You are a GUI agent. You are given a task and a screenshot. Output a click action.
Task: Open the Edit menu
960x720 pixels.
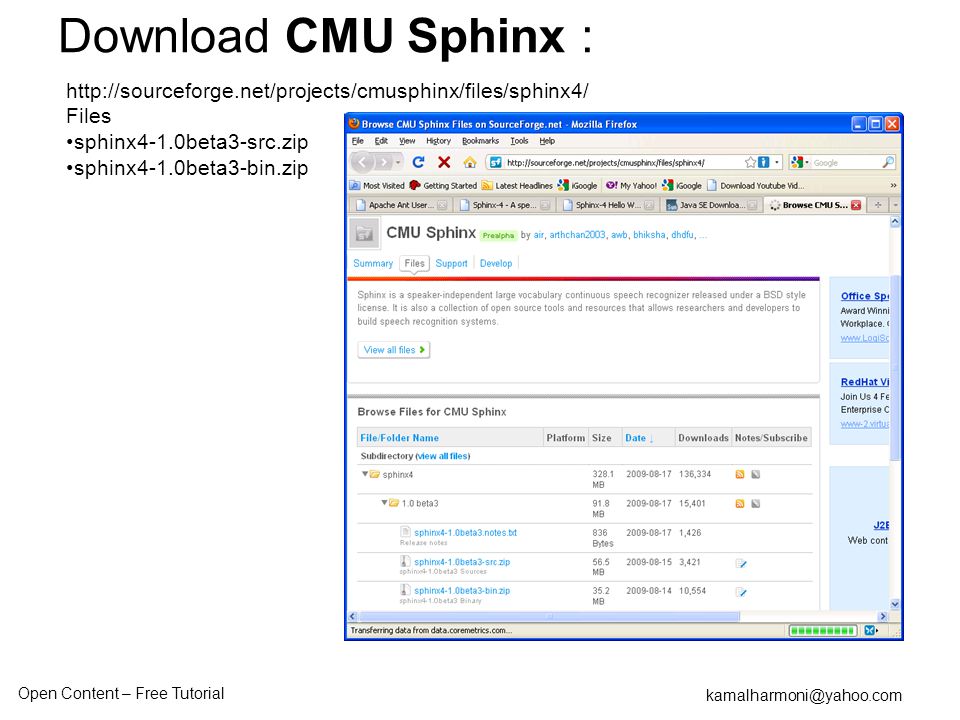[381, 141]
